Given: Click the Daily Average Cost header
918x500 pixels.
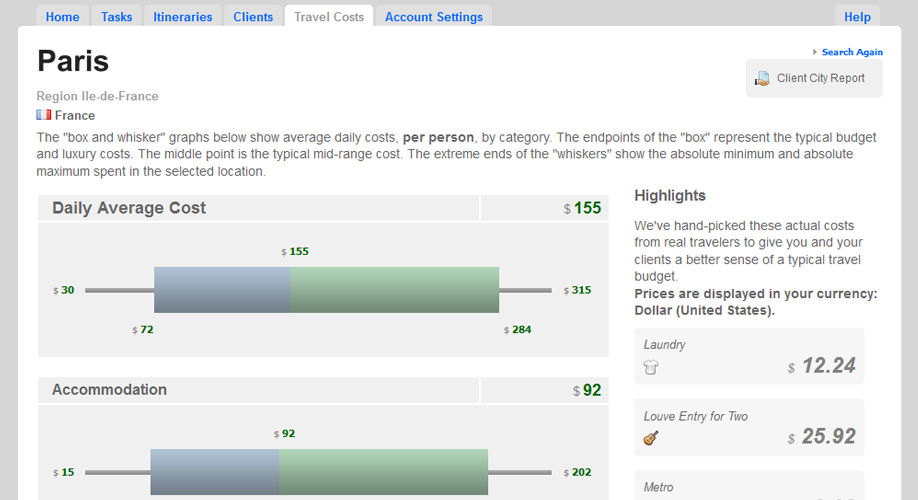Looking at the screenshot, I should point(129,208).
